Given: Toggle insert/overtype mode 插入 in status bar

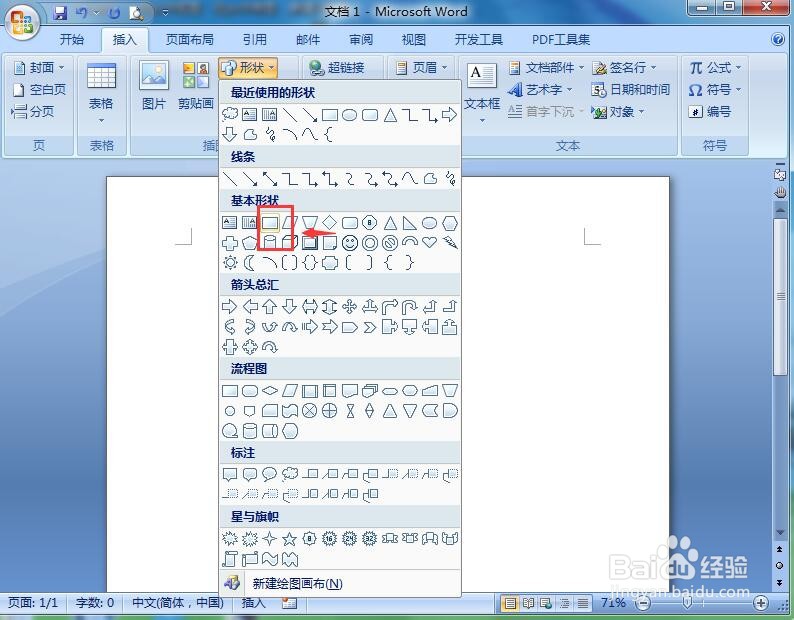Looking at the screenshot, I should [253, 603].
